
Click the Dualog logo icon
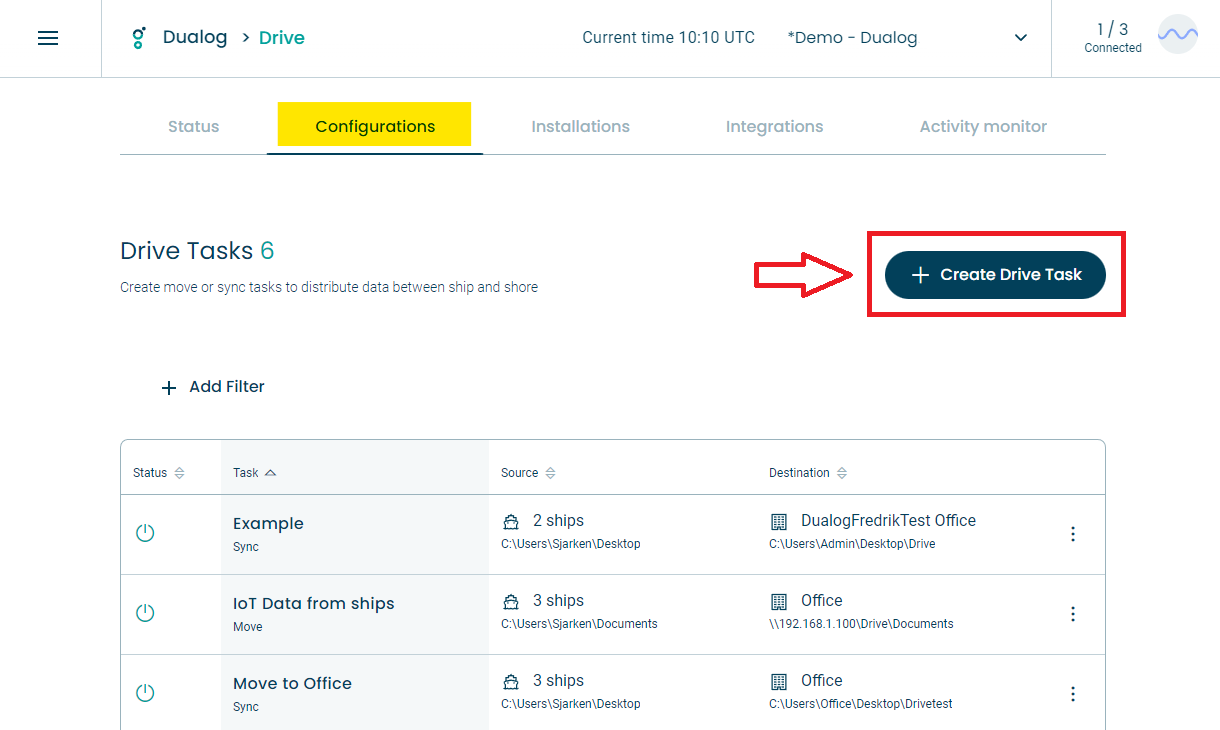[139, 38]
